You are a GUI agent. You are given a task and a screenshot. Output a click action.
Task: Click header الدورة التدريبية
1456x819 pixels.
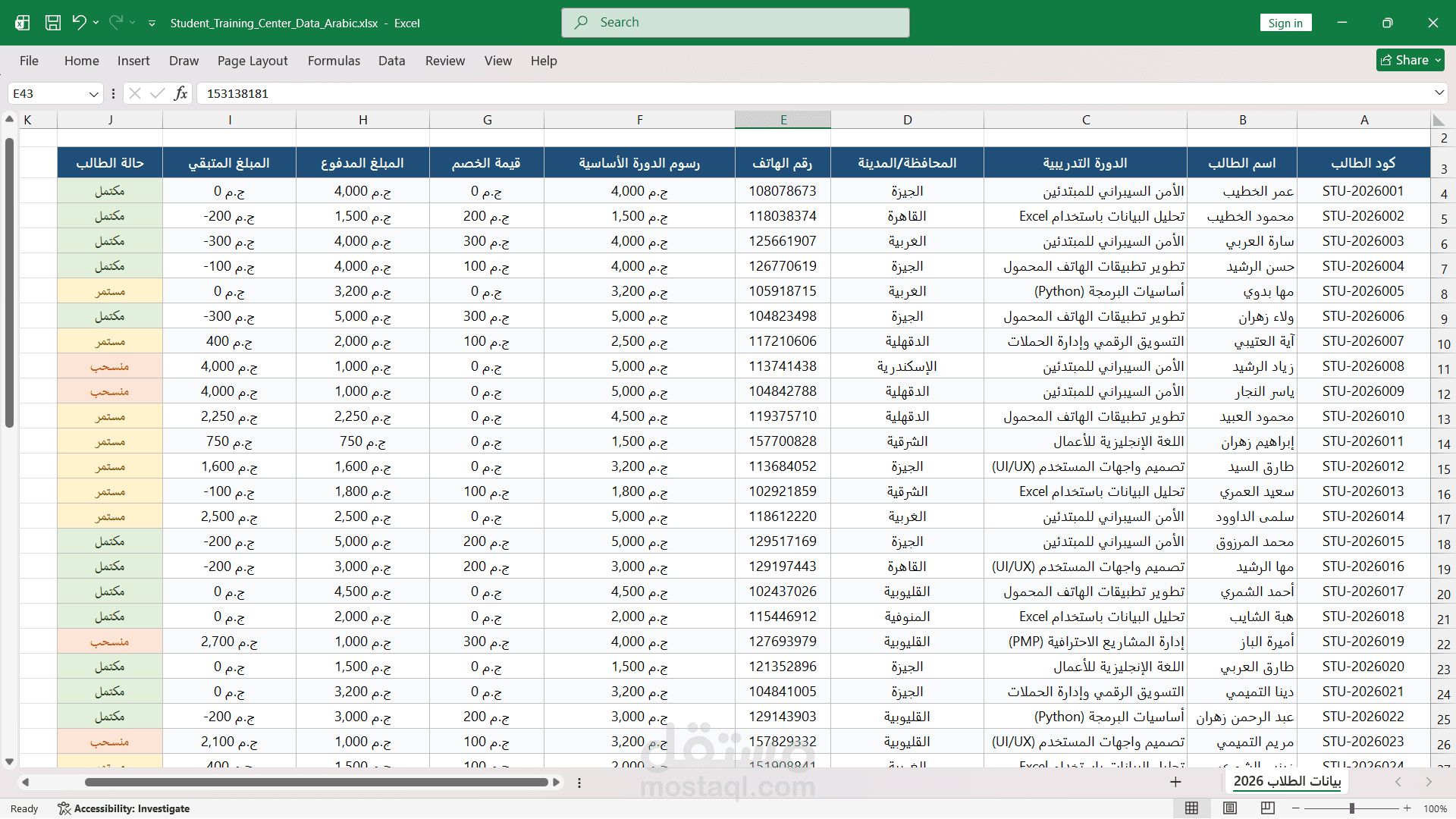1085,163
